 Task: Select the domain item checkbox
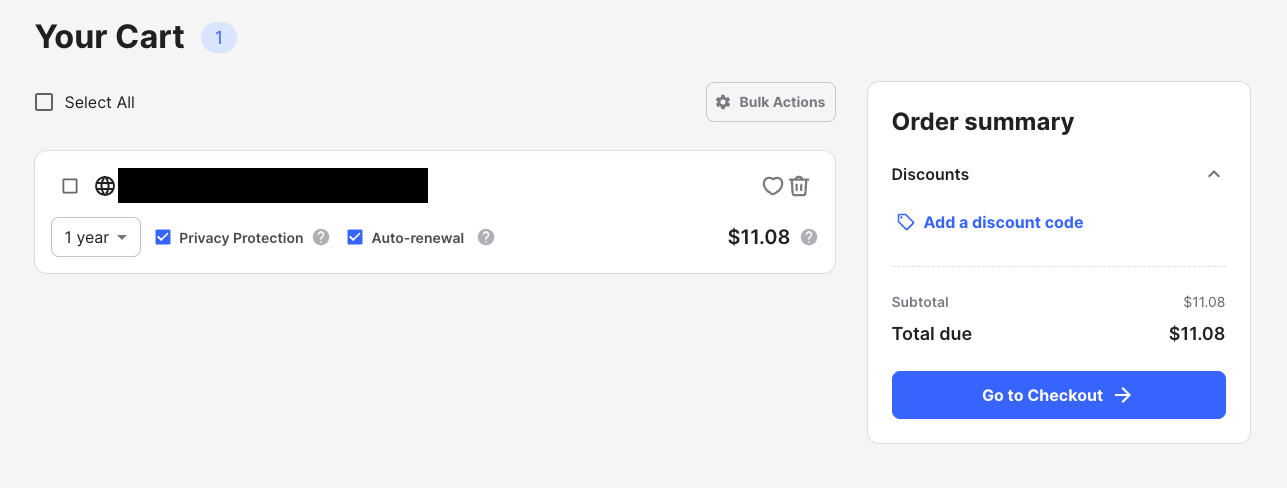coord(70,186)
